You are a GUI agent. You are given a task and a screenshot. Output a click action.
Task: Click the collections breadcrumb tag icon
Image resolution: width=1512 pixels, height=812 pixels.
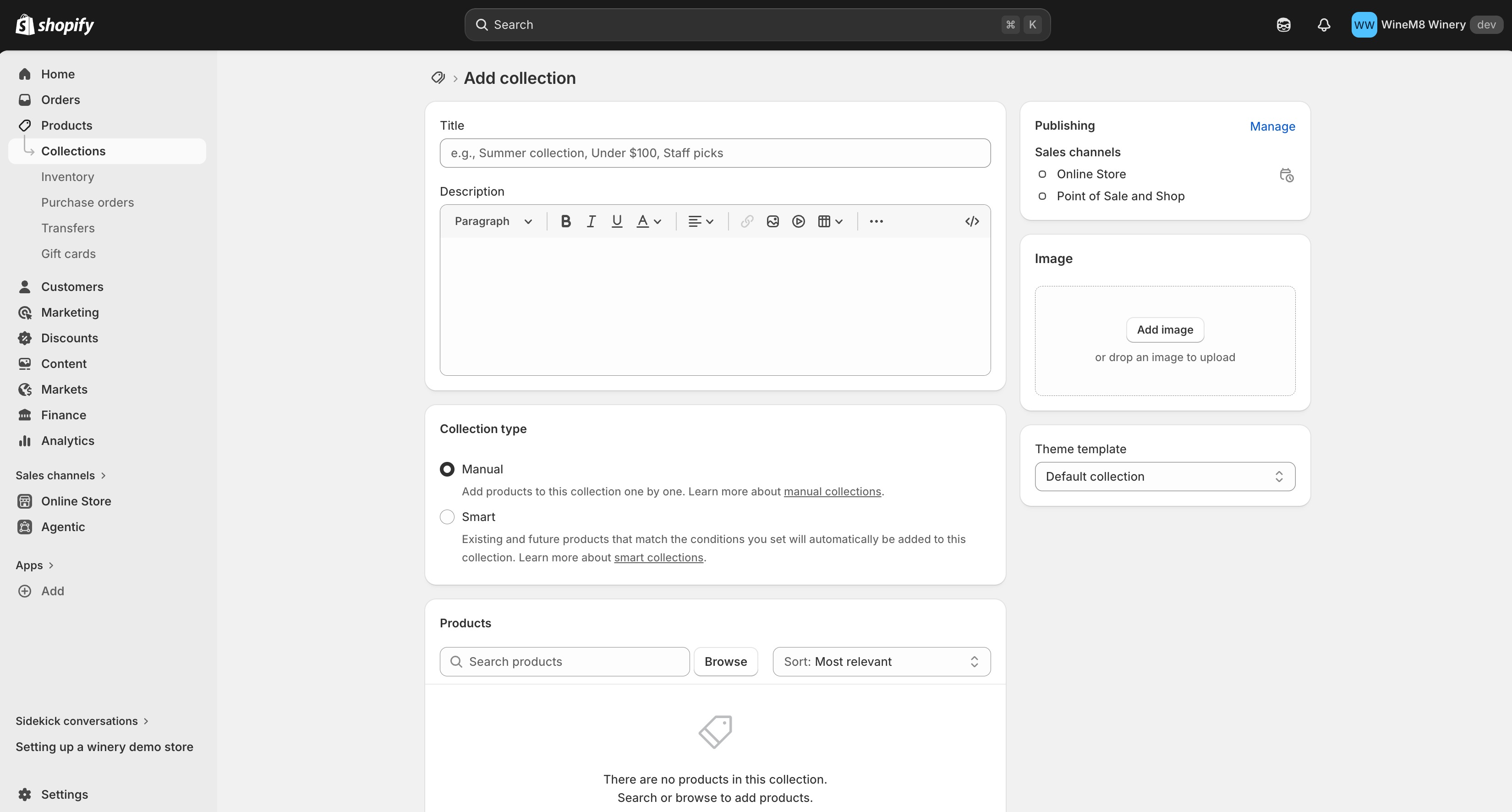[x=438, y=78]
